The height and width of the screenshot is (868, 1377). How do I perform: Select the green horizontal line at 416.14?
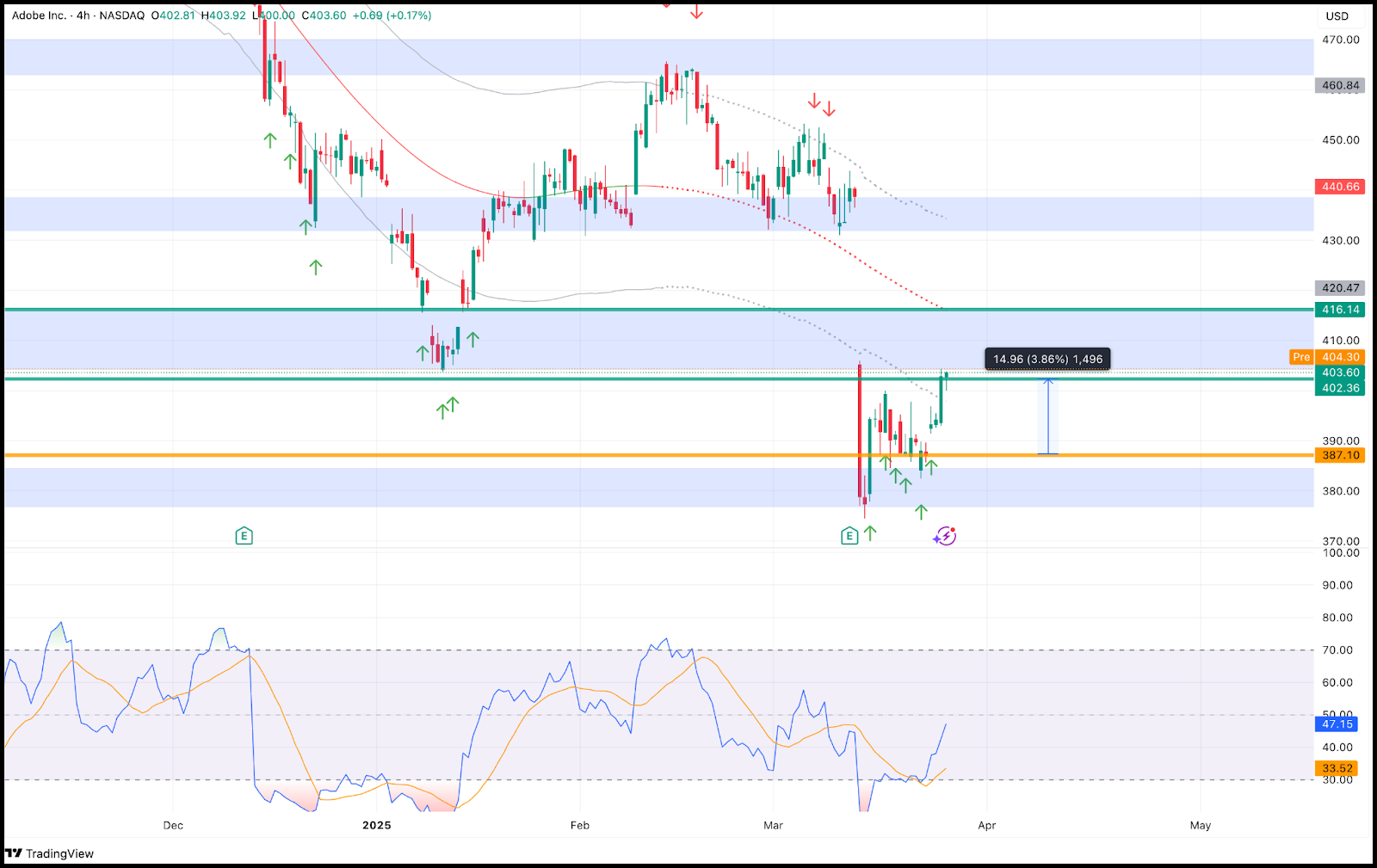click(x=659, y=310)
